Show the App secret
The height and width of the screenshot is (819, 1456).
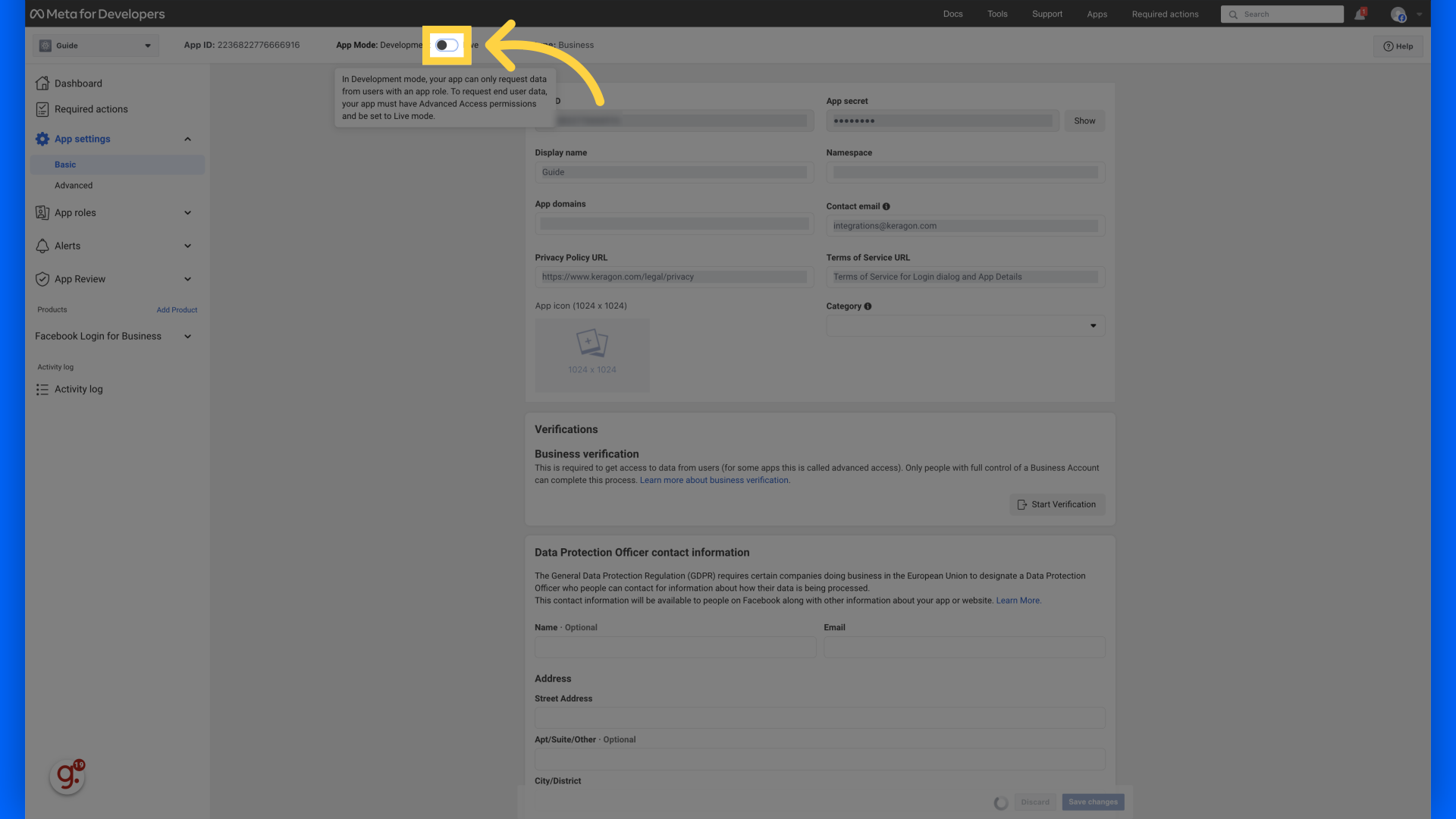coord(1084,121)
